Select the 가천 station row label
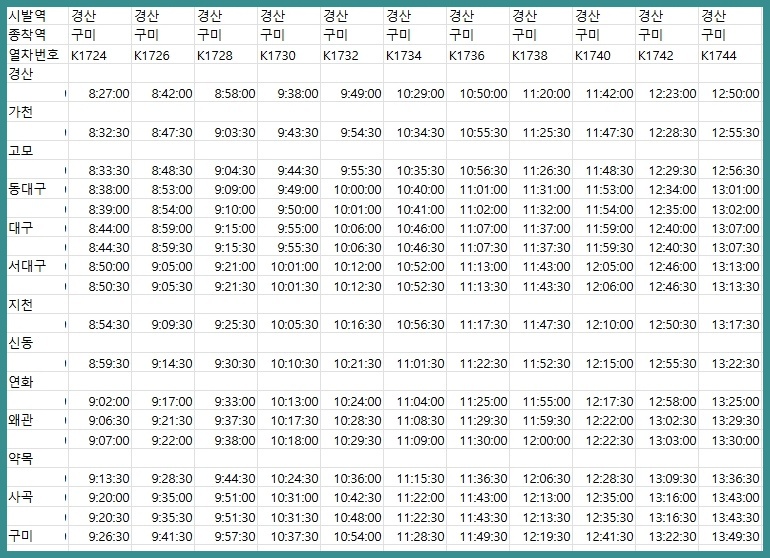The image size is (770, 558). [x=37, y=112]
